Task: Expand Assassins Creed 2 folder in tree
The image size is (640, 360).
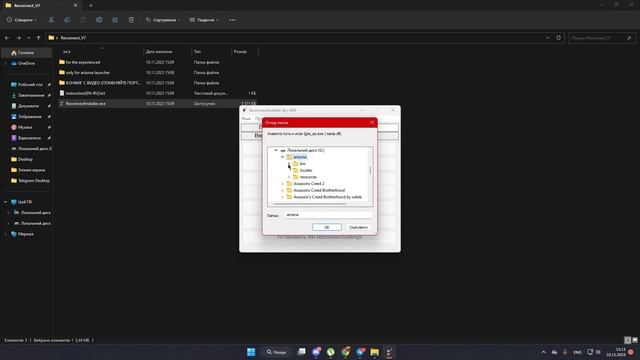Action: click(x=282, y=184)
